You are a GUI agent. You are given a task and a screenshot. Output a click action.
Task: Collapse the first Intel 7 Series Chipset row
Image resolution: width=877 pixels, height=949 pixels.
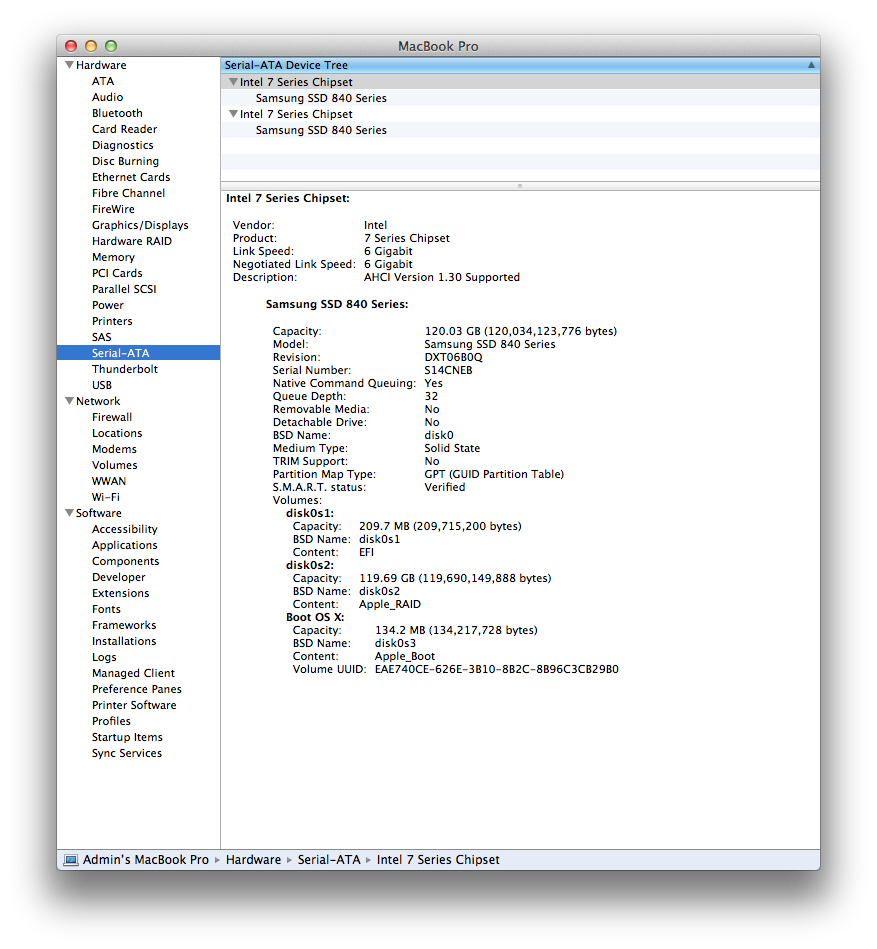233,82
